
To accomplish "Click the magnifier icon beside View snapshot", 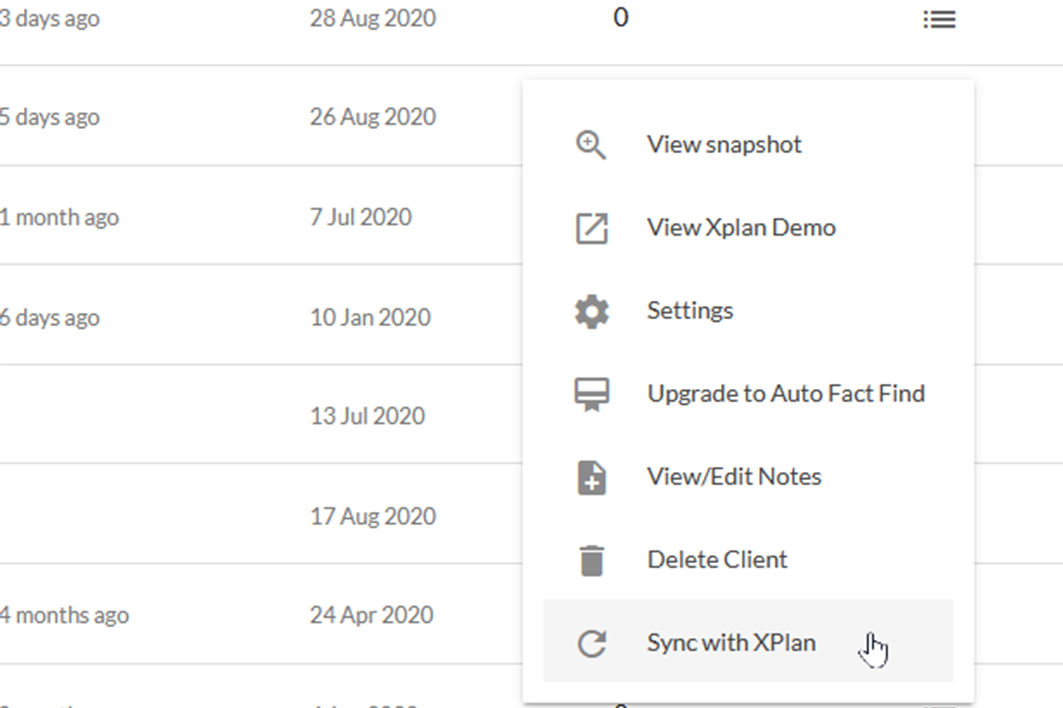I will click(x=591, y=145).
